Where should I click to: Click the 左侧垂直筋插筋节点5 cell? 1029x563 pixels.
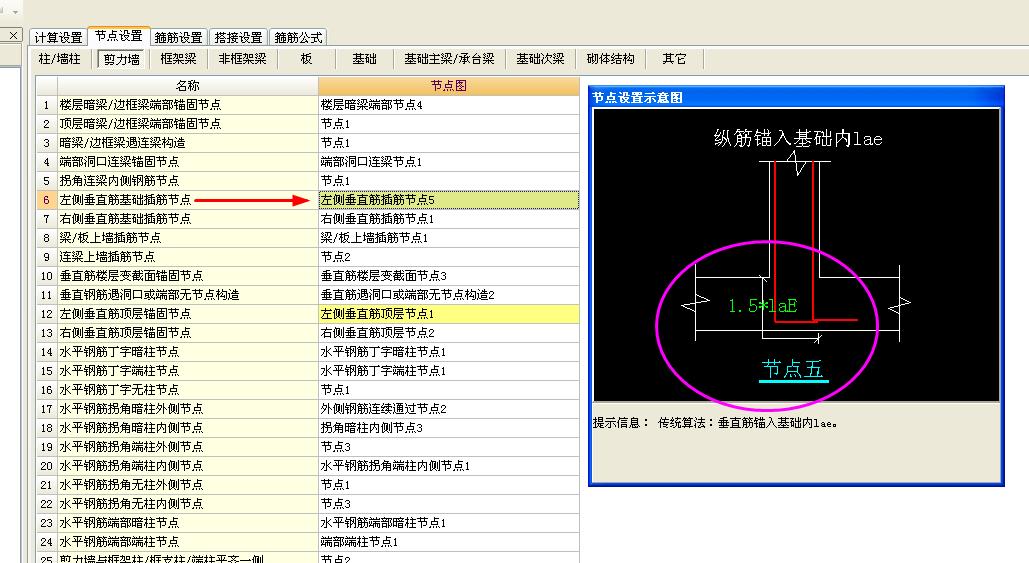[449, 200]
